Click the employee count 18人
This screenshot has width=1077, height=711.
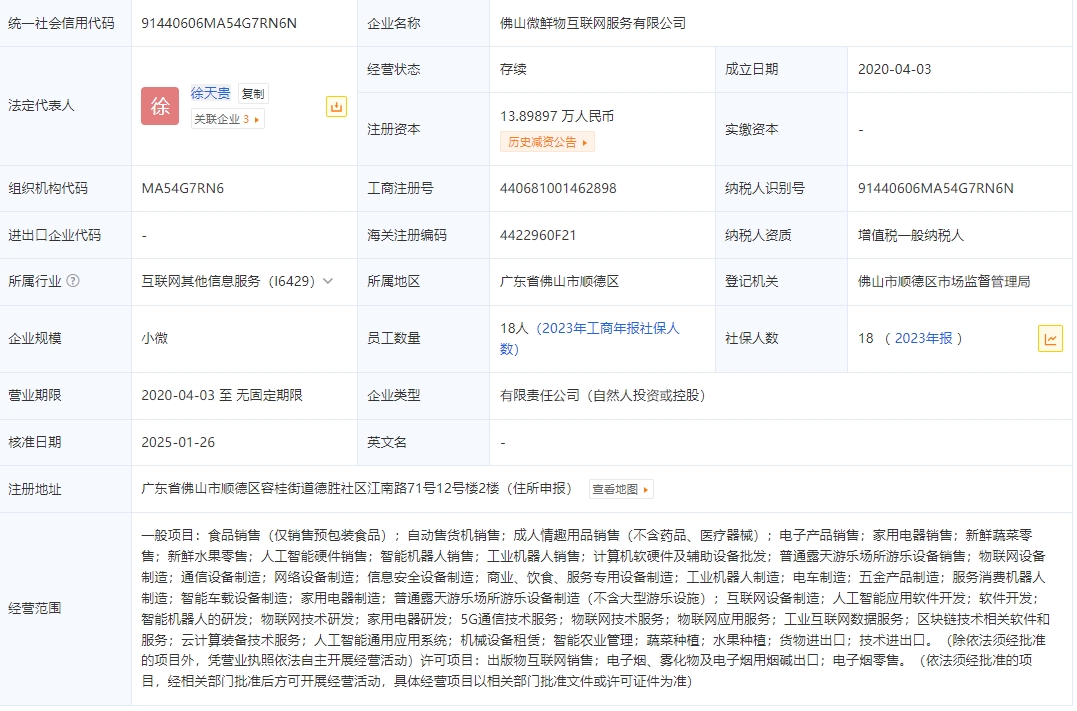click(514, 328)
